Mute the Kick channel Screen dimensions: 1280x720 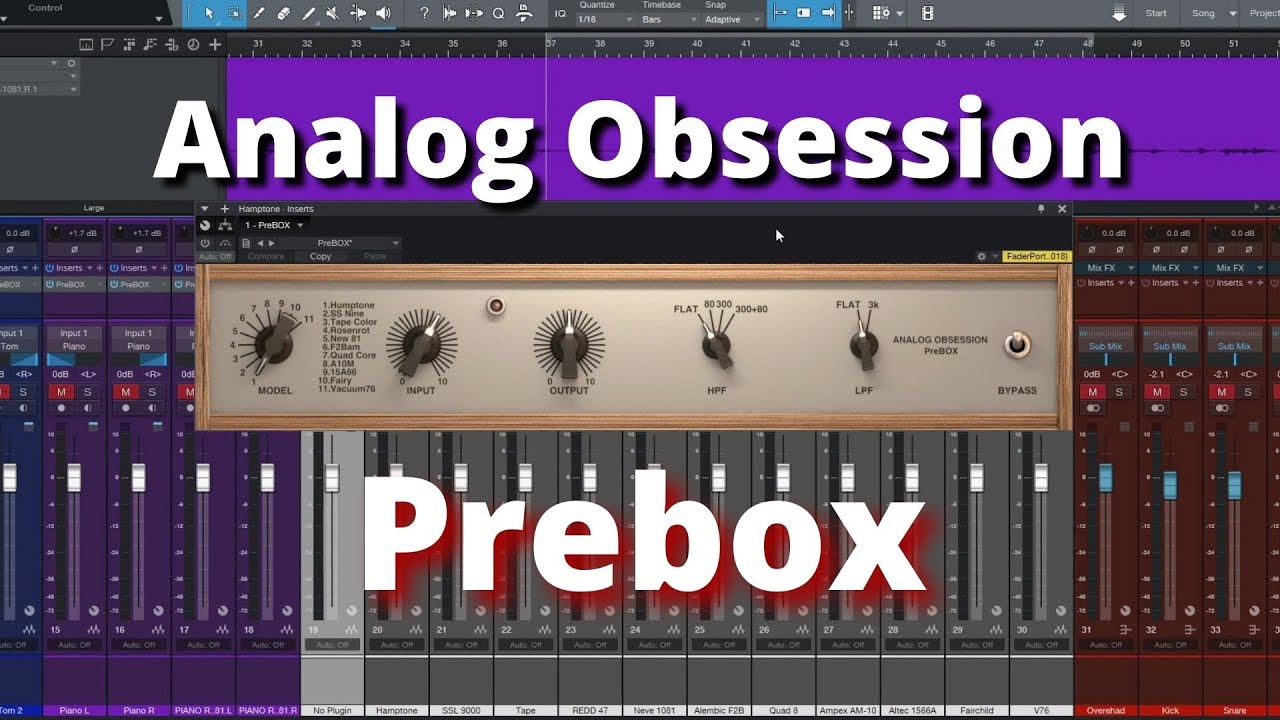coord(1157,392)
